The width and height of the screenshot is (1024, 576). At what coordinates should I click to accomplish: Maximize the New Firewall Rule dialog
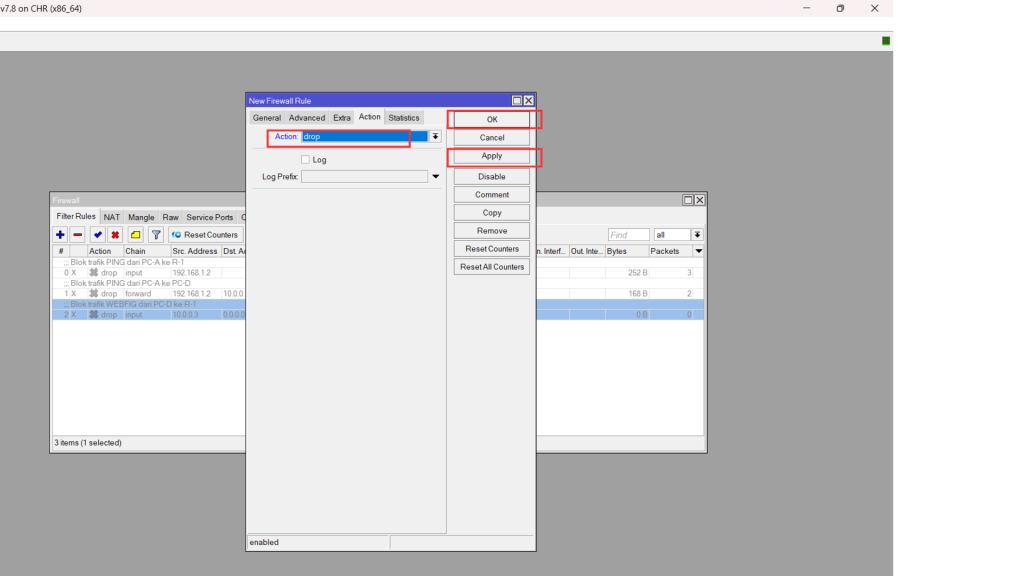(x=517, y=101)
